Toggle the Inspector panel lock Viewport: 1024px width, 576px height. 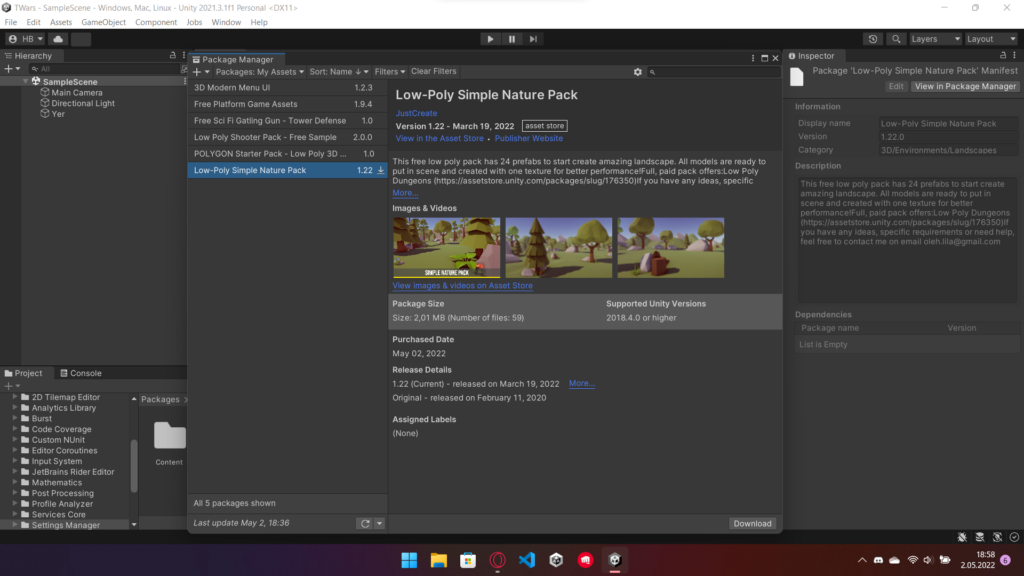click(x=1003, y=56)
